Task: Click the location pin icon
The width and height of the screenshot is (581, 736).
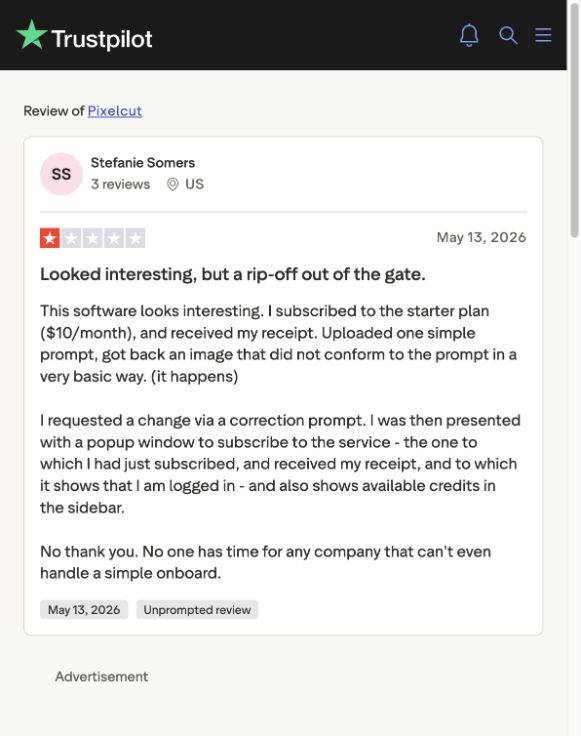Action: click(172, 184)
